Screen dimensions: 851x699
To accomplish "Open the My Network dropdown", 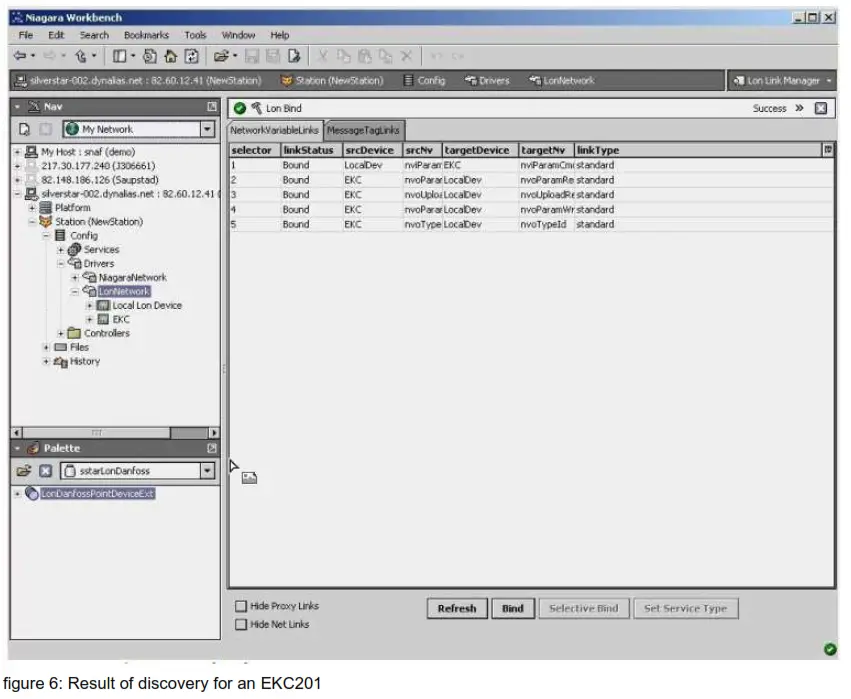I will 207,129.
